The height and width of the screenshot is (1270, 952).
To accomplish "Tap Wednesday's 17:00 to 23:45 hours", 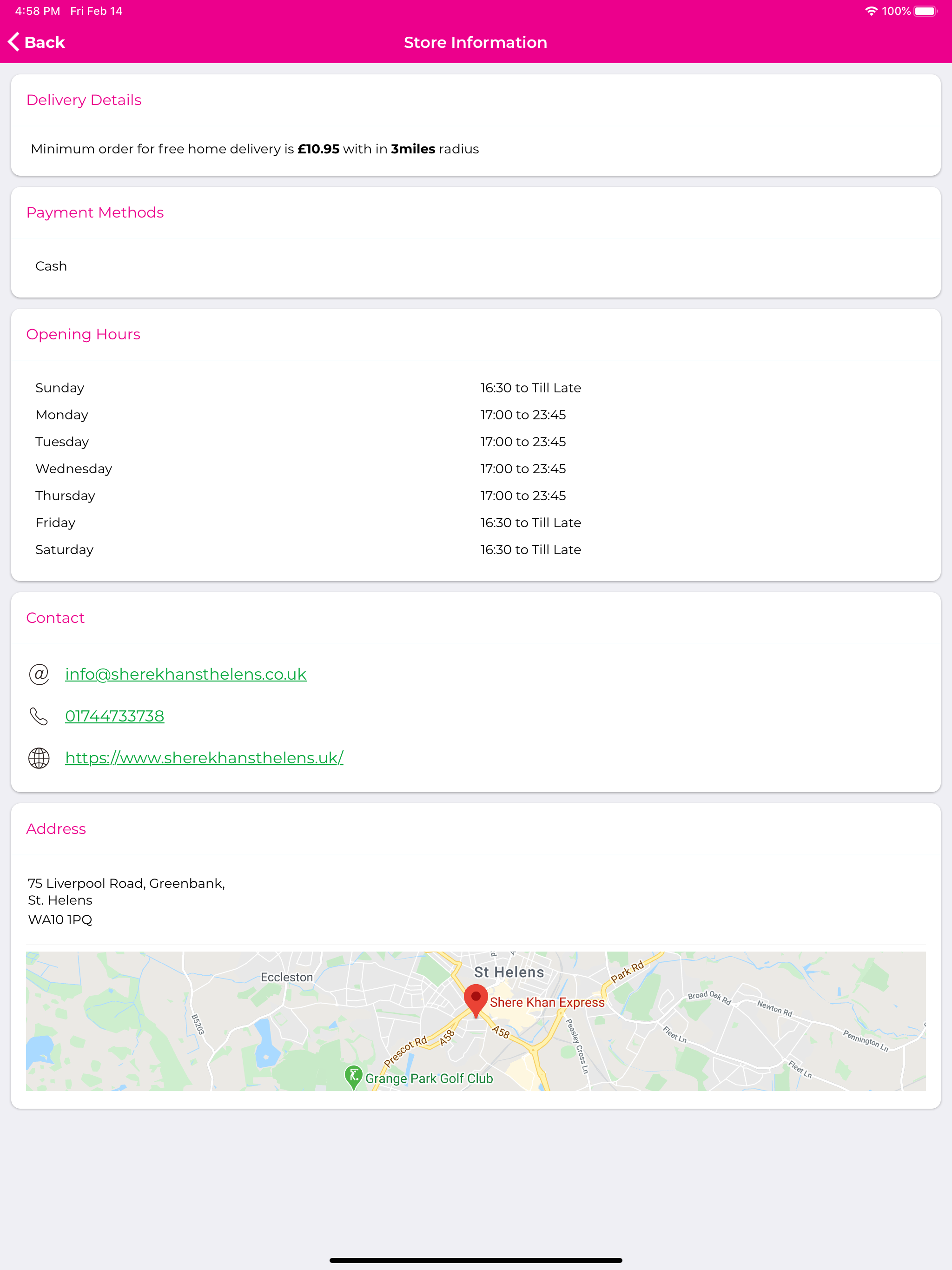I will 523,469.
